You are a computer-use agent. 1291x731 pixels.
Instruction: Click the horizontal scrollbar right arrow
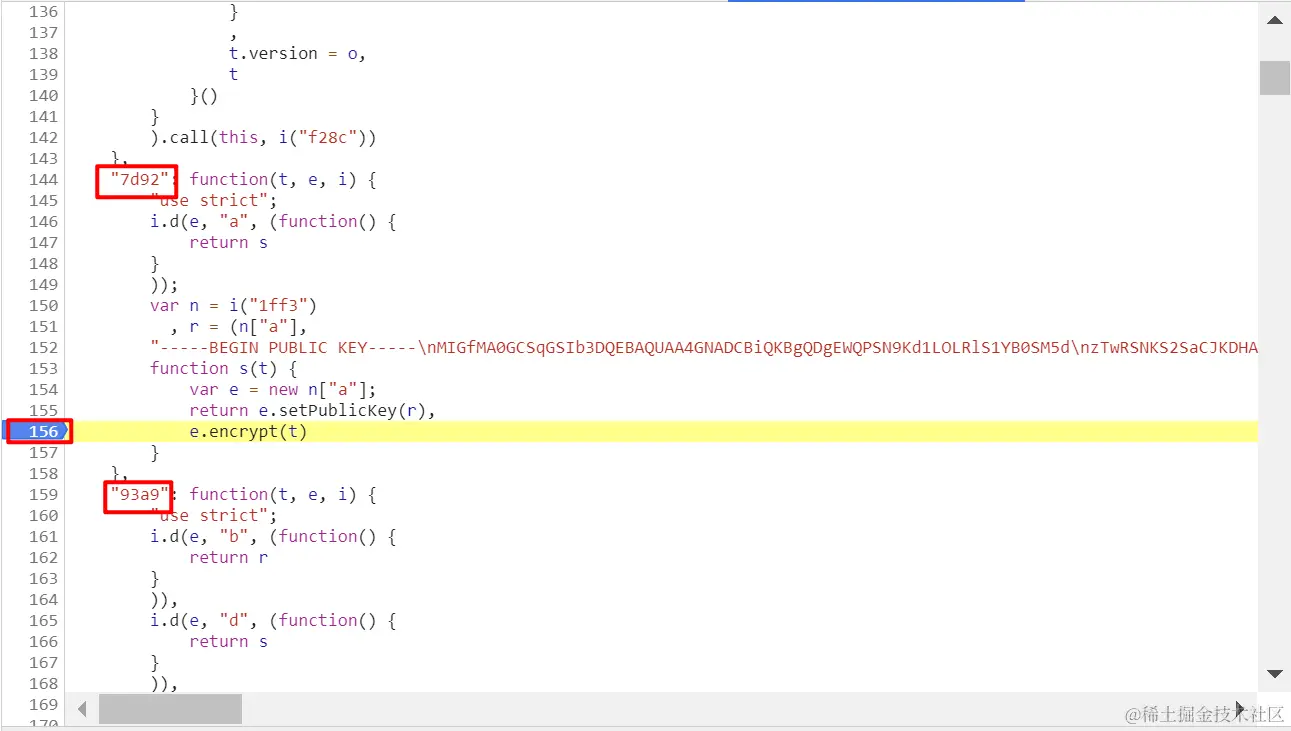pos(1240,709)
